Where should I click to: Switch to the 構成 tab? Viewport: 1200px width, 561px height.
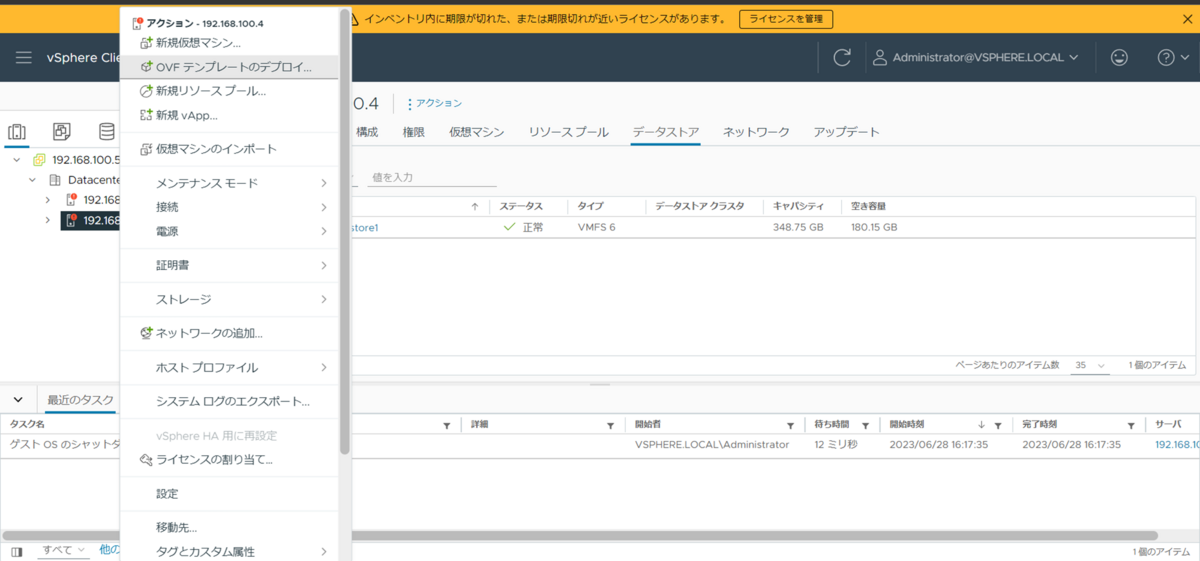367,132
